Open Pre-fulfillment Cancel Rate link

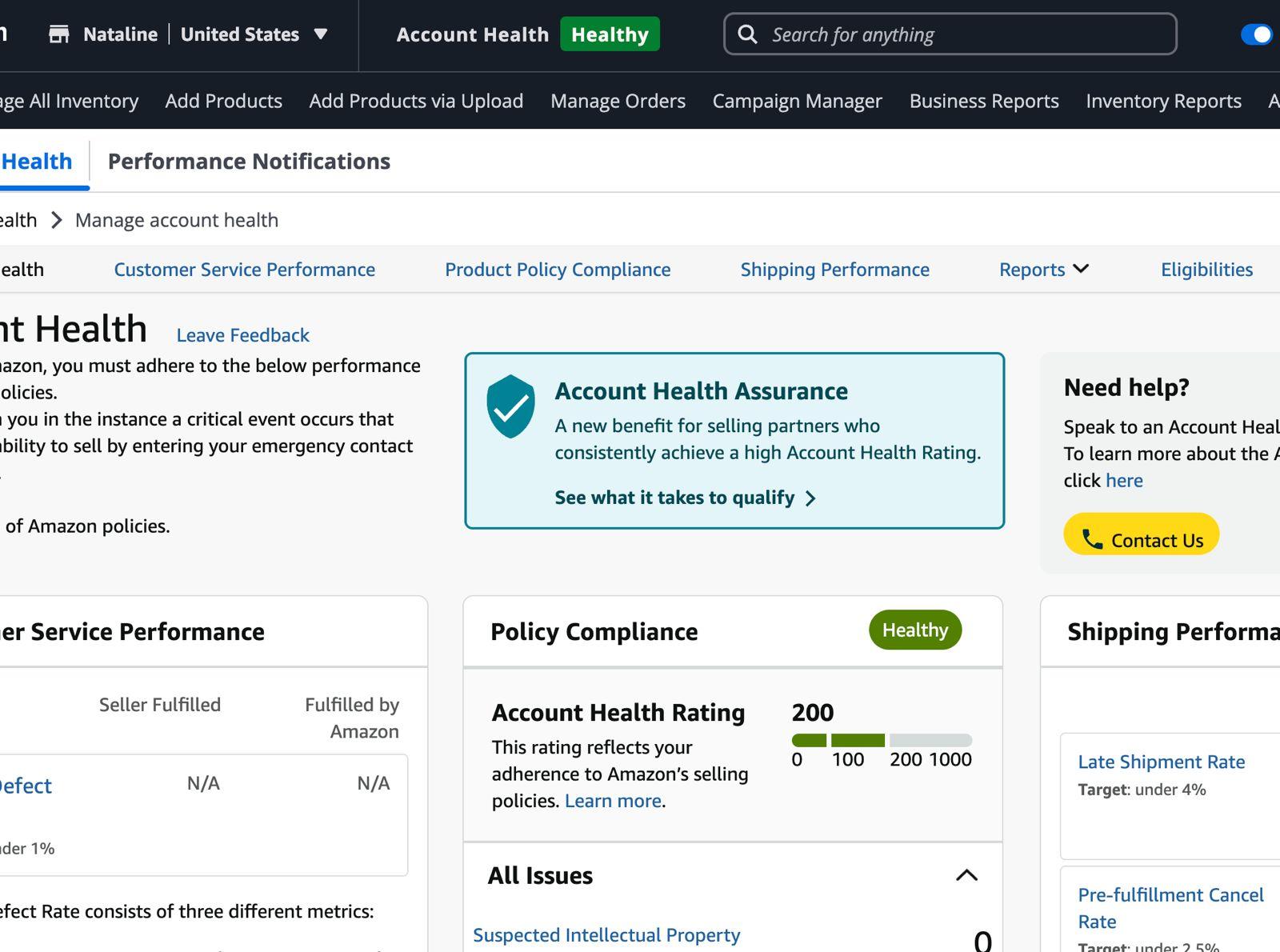point(1170,908)
